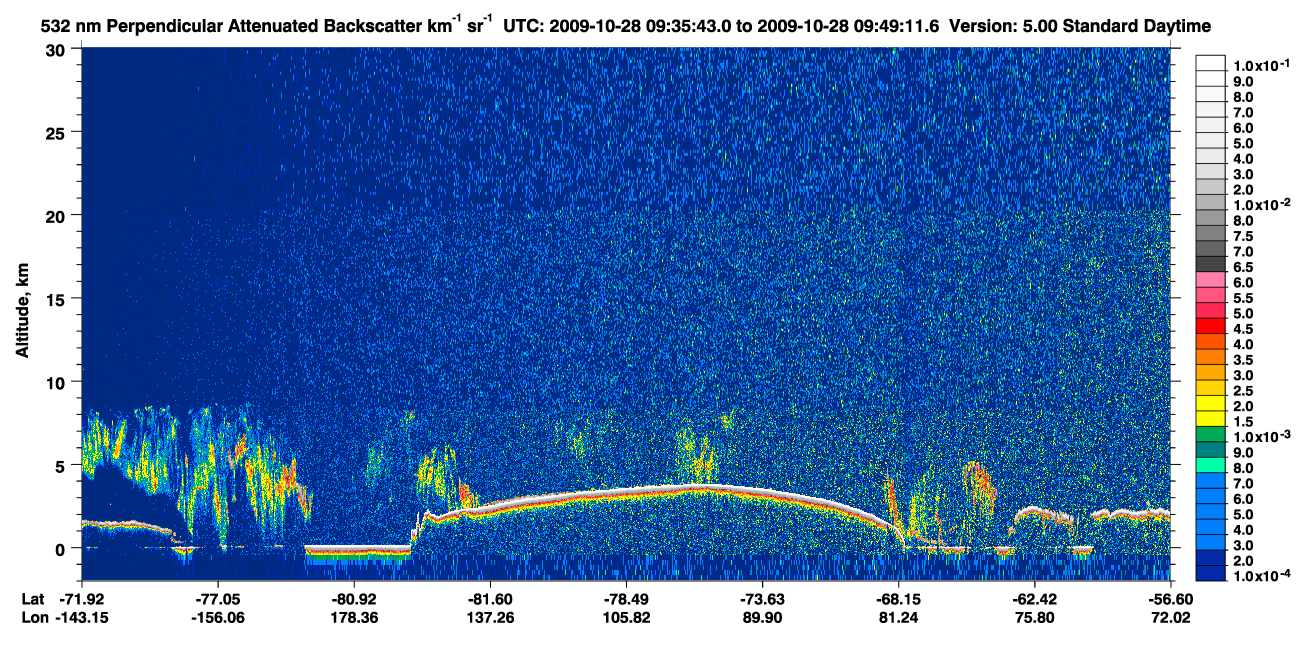Click longitude value -156.06
This screenshot has width=1300, height=667.
217,618
